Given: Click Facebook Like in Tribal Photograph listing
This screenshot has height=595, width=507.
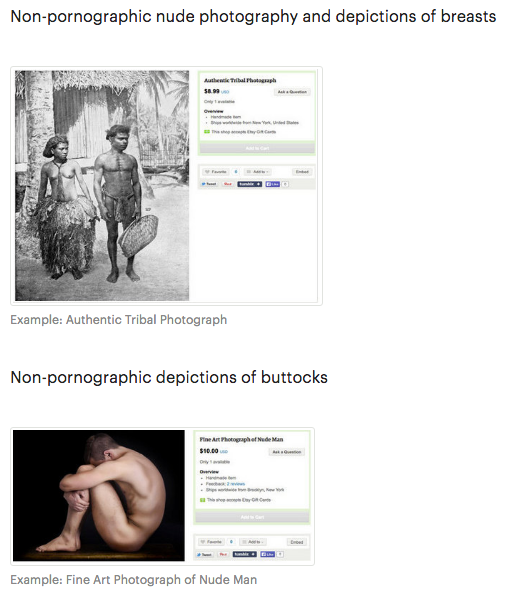Looking at the screenshot, I should [272, 184].
